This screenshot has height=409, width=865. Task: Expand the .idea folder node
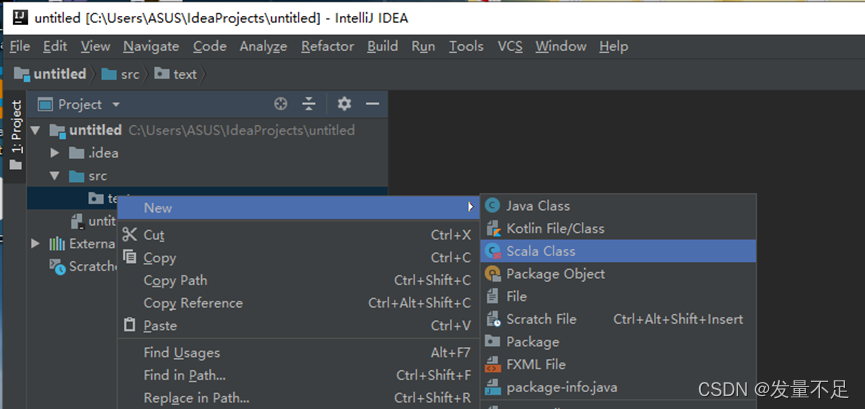[x=54, y=153]
